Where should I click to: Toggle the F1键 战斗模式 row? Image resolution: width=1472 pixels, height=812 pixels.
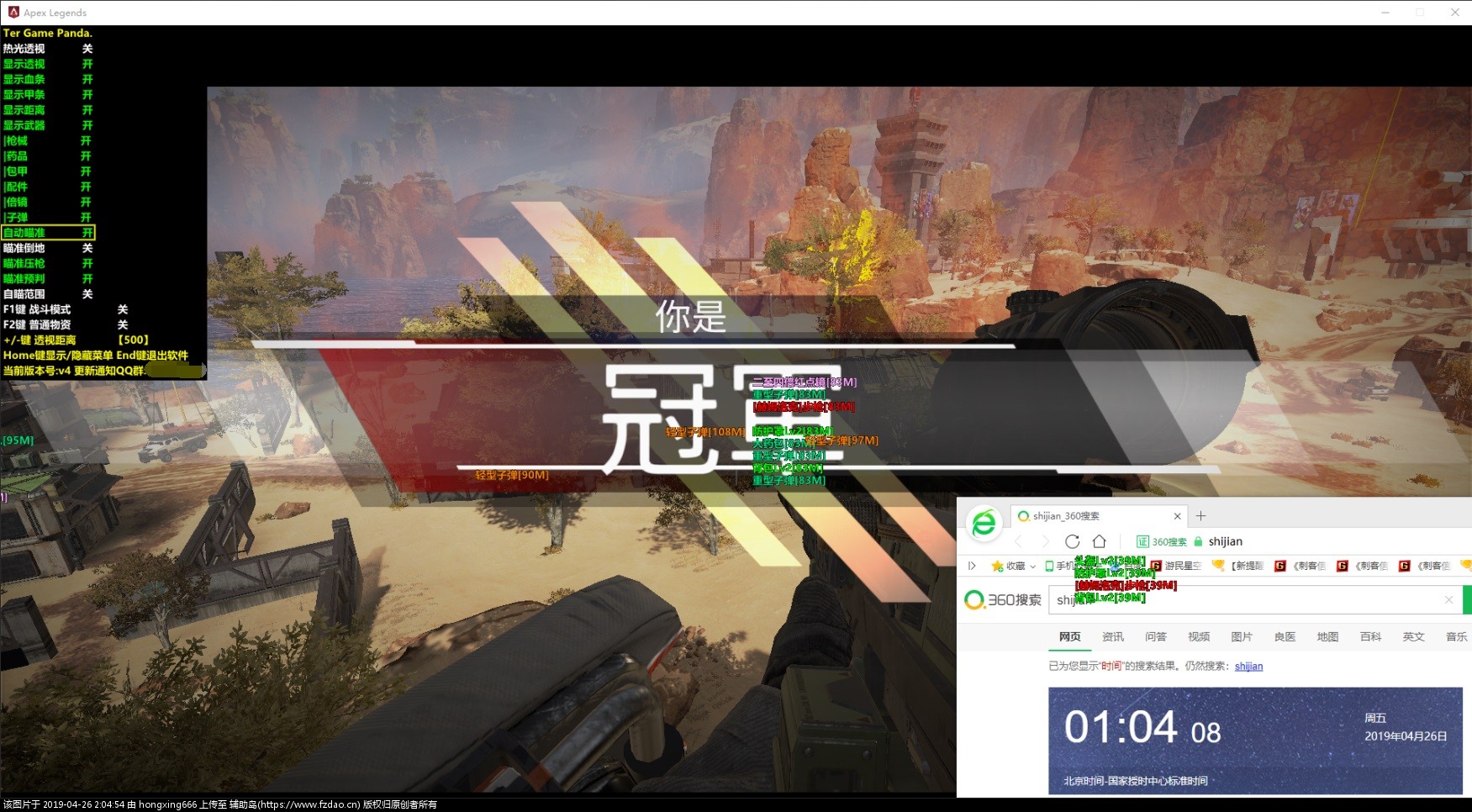pyautogui.click(x=66, y=309)
